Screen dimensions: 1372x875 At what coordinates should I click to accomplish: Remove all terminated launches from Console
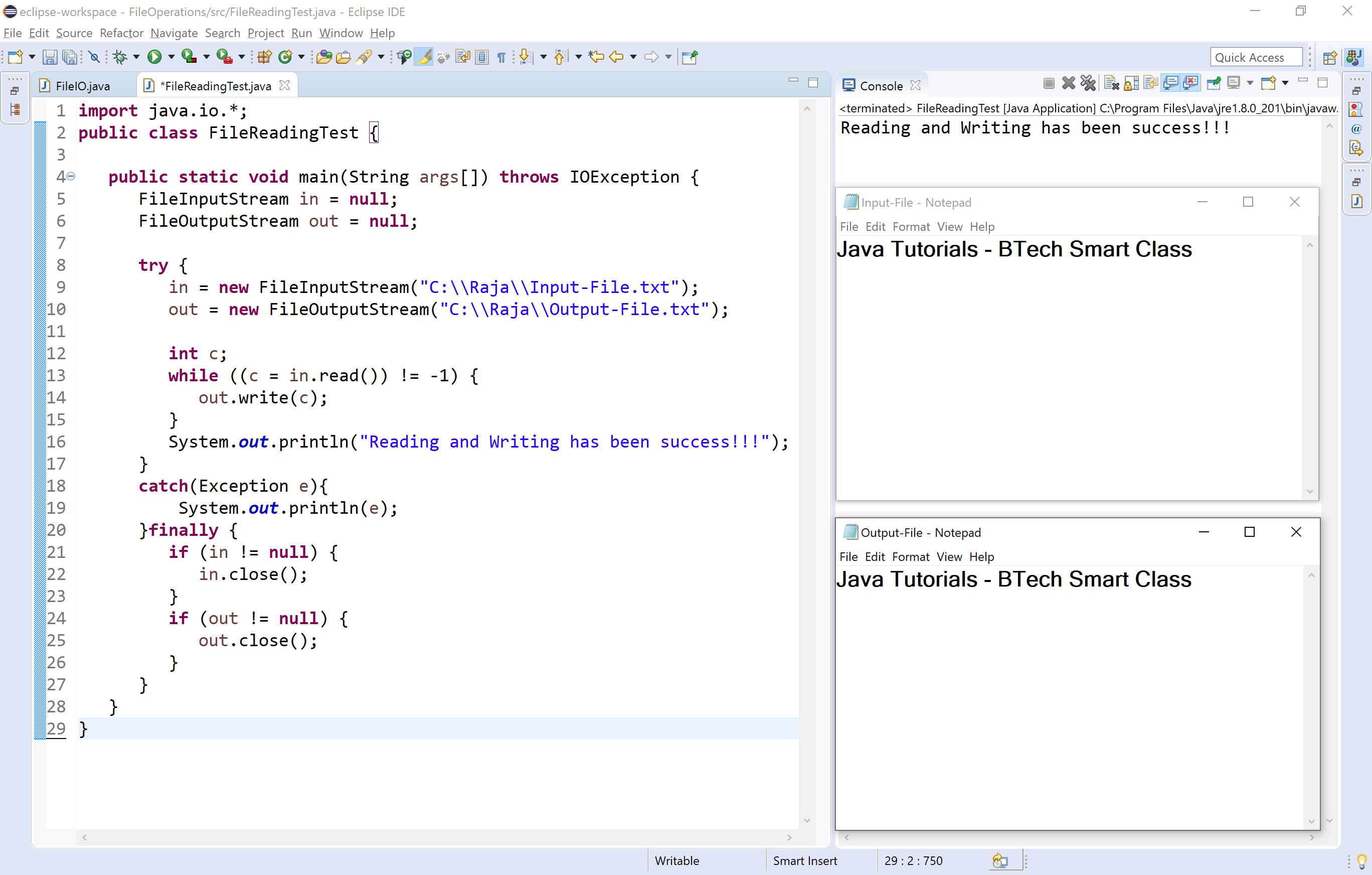(x=1088, y=83)
